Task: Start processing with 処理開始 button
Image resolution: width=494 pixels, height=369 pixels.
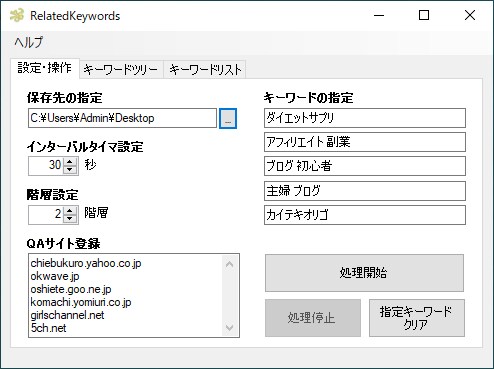Action: (x=364, y=273)
